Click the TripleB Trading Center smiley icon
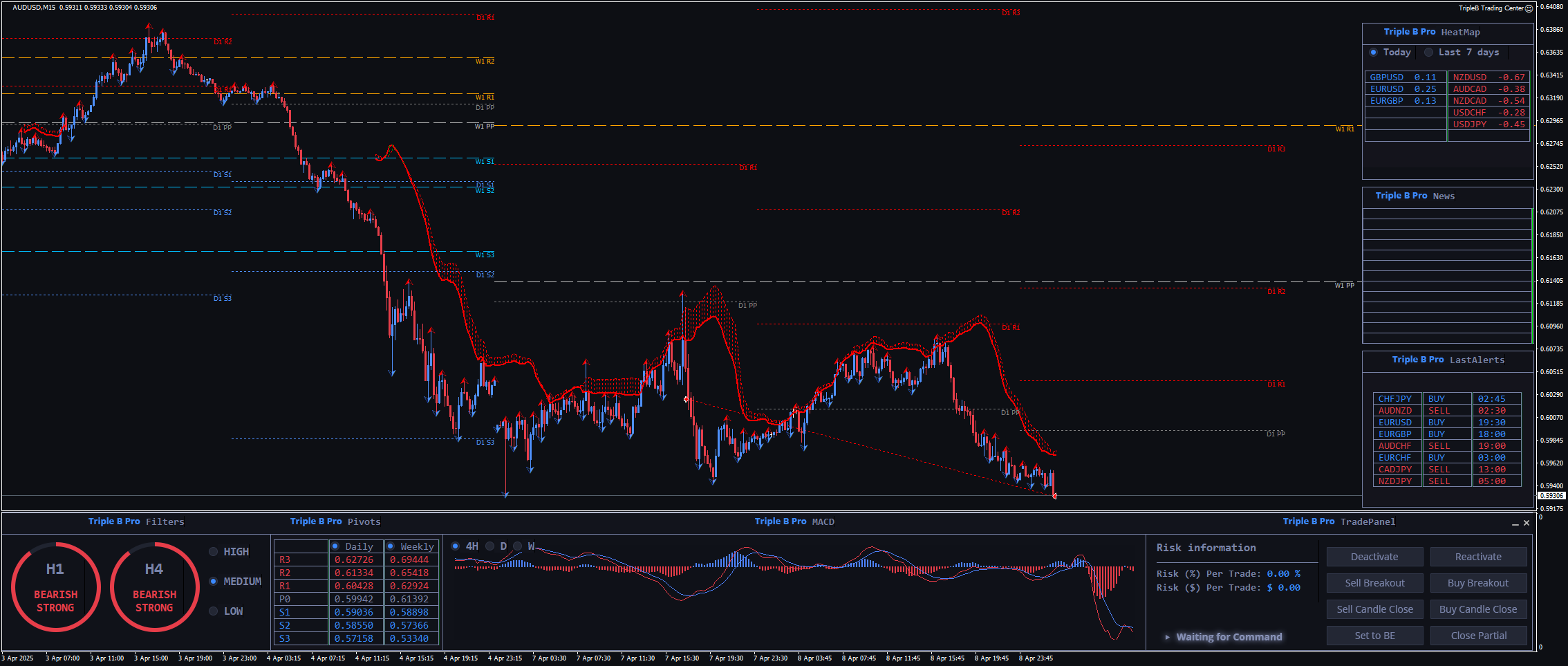 pos(1529,8)
